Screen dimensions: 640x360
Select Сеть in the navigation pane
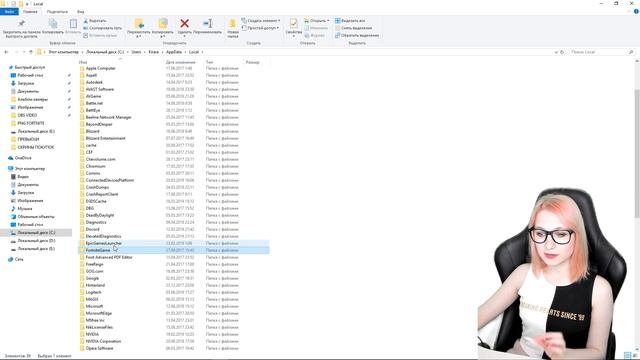pyautogui.click(x=19, y=259)
